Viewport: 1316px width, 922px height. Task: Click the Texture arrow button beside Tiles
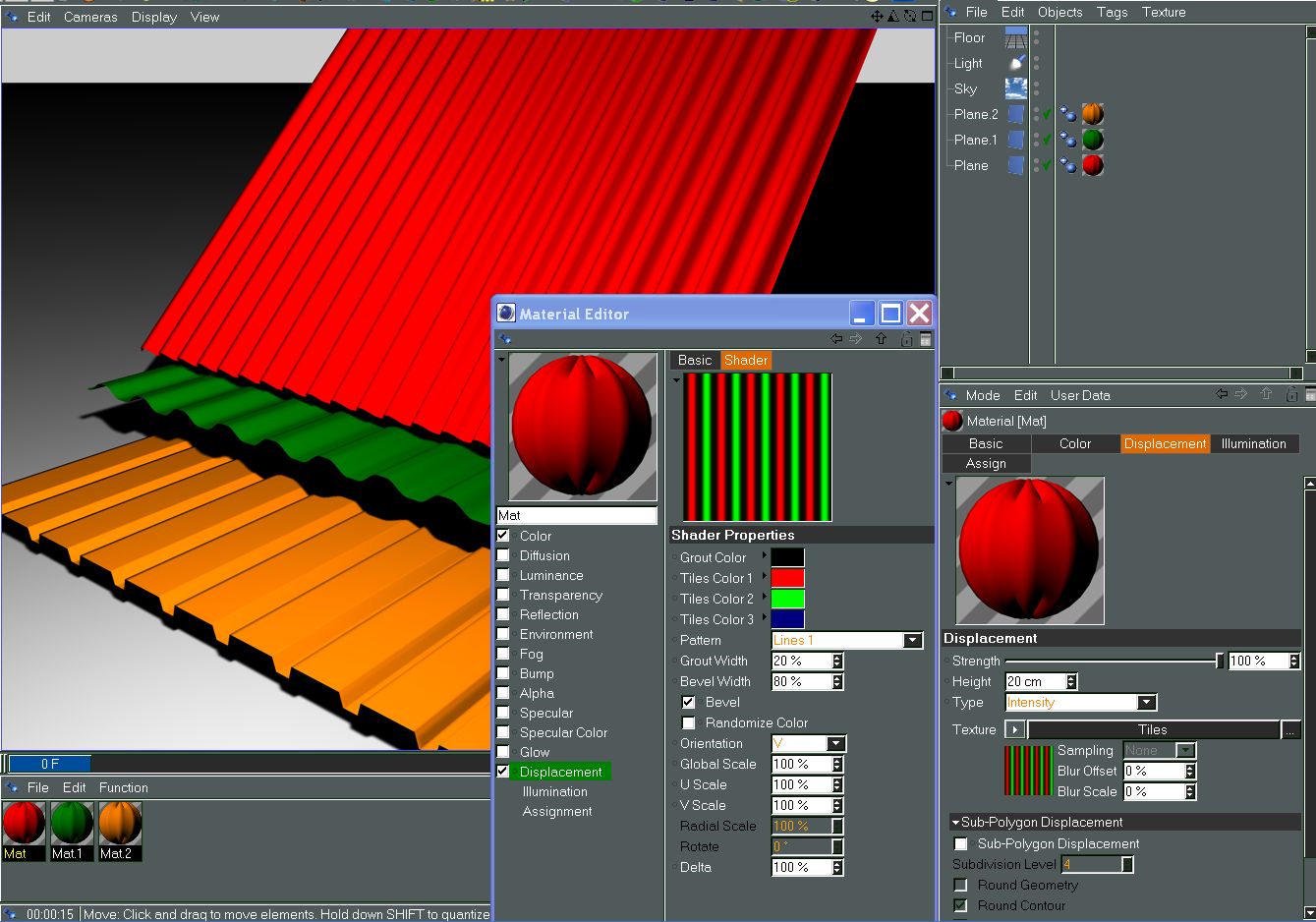(x=1014, y=729)
